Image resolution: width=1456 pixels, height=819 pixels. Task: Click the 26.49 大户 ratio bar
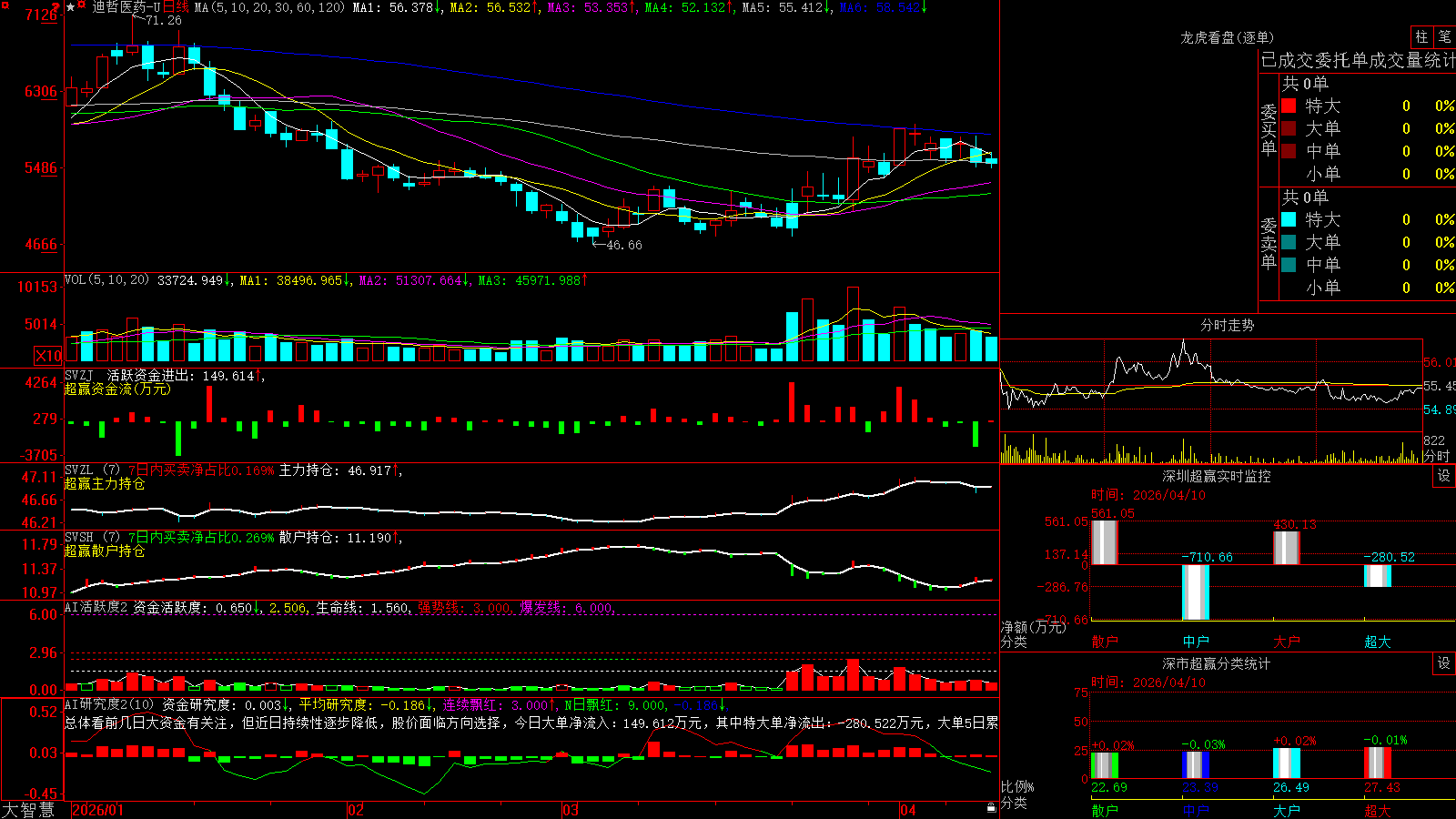[x=1286, y=763]
